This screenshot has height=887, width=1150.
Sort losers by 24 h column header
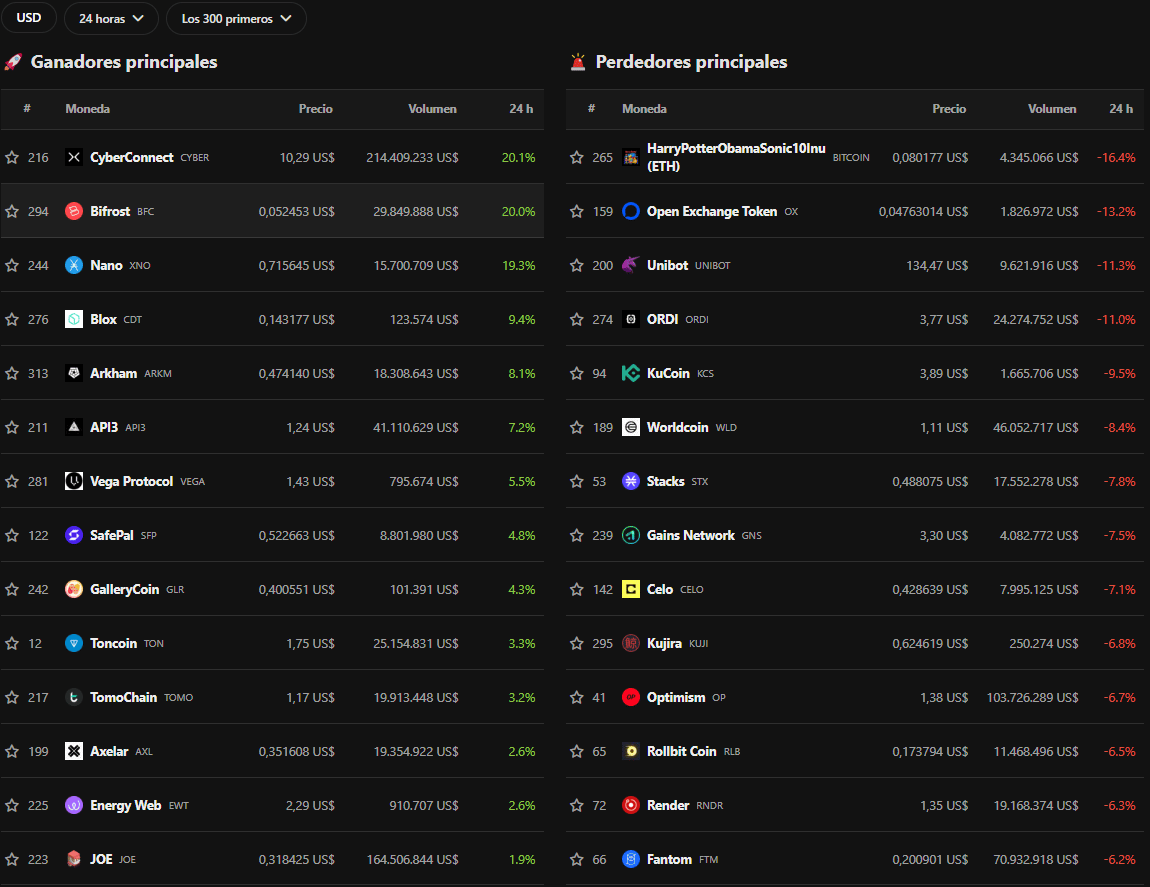click(x=1121, y=109)
